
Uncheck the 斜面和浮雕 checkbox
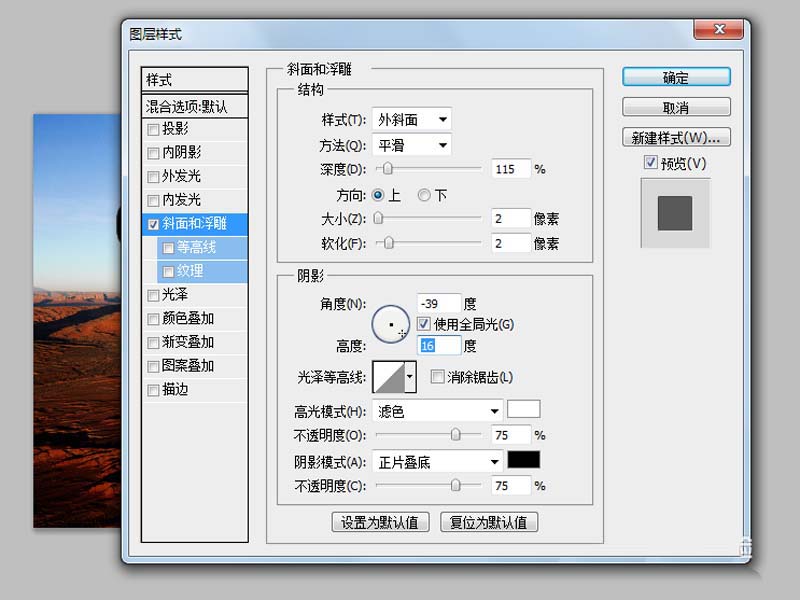point(153,224)
